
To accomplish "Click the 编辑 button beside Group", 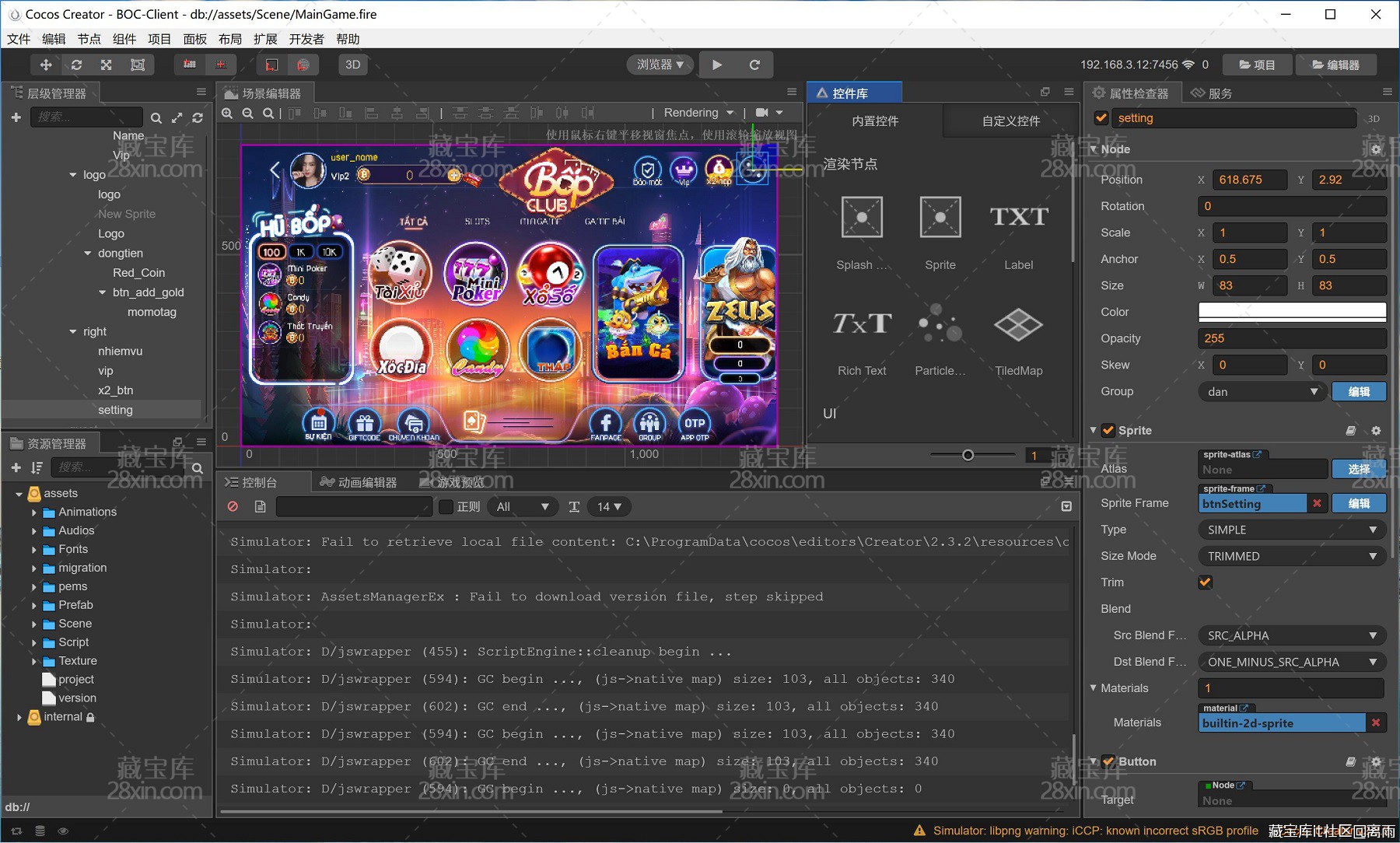I will 1359,392.
